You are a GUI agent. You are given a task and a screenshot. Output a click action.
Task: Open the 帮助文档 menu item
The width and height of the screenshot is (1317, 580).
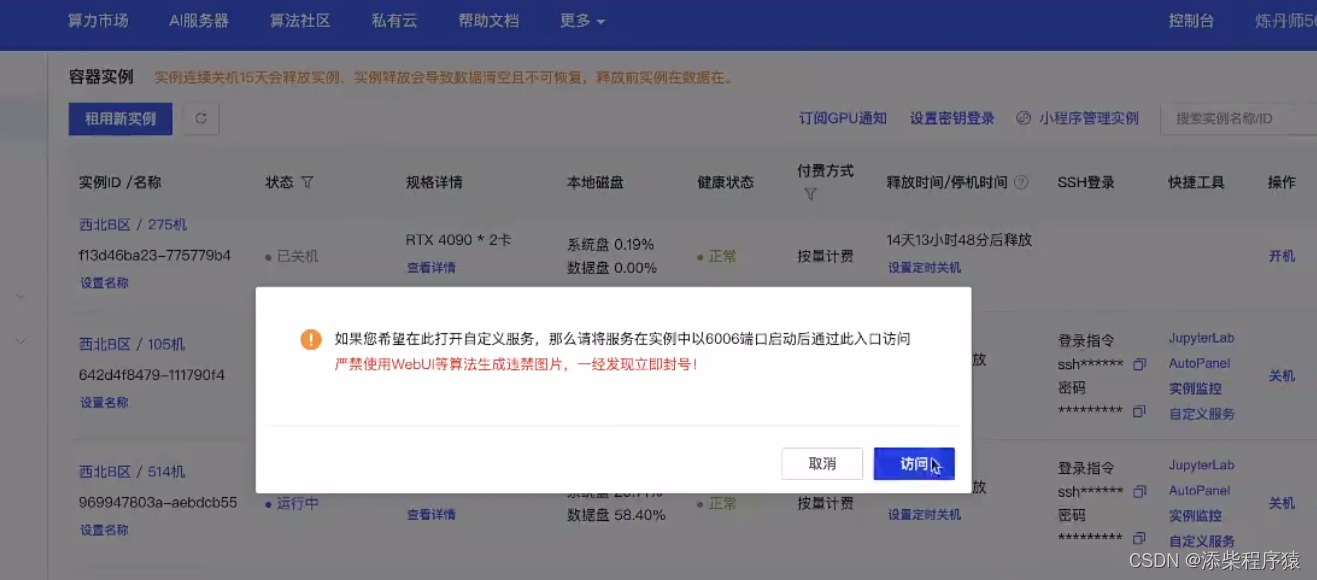(x=487, y=19)
